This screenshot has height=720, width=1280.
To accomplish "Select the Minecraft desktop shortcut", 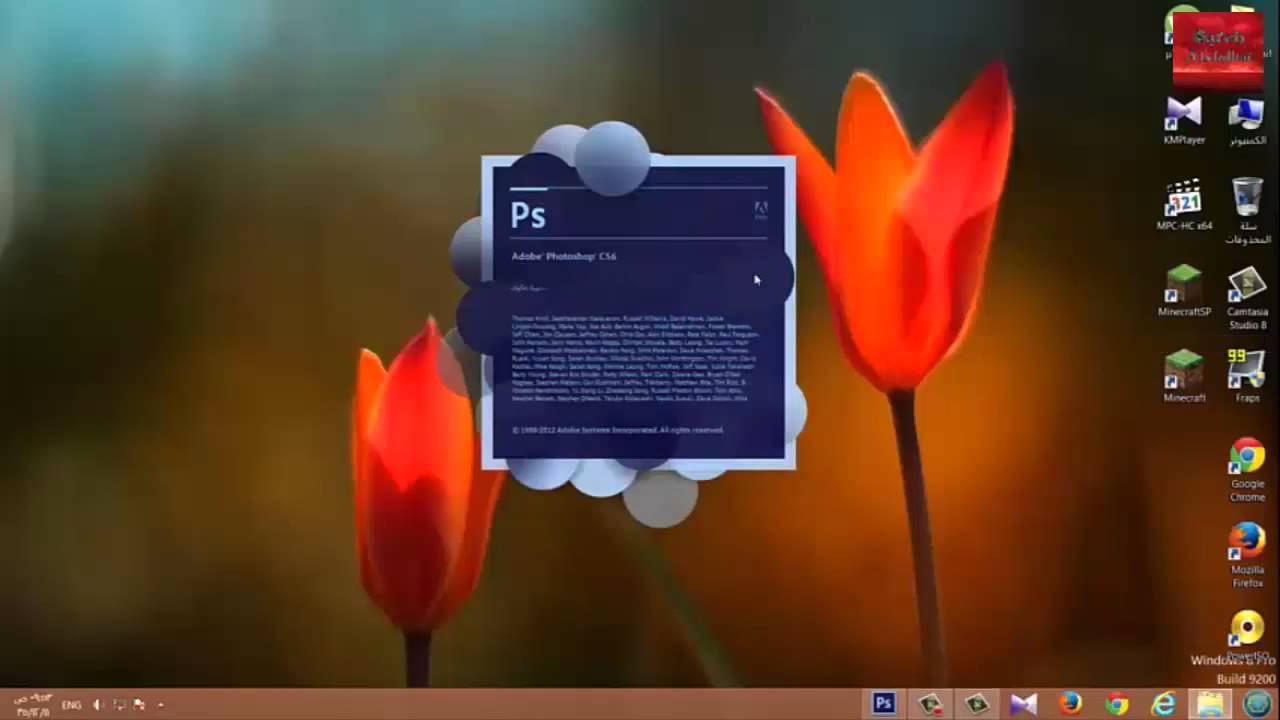I will [1184, 377].
